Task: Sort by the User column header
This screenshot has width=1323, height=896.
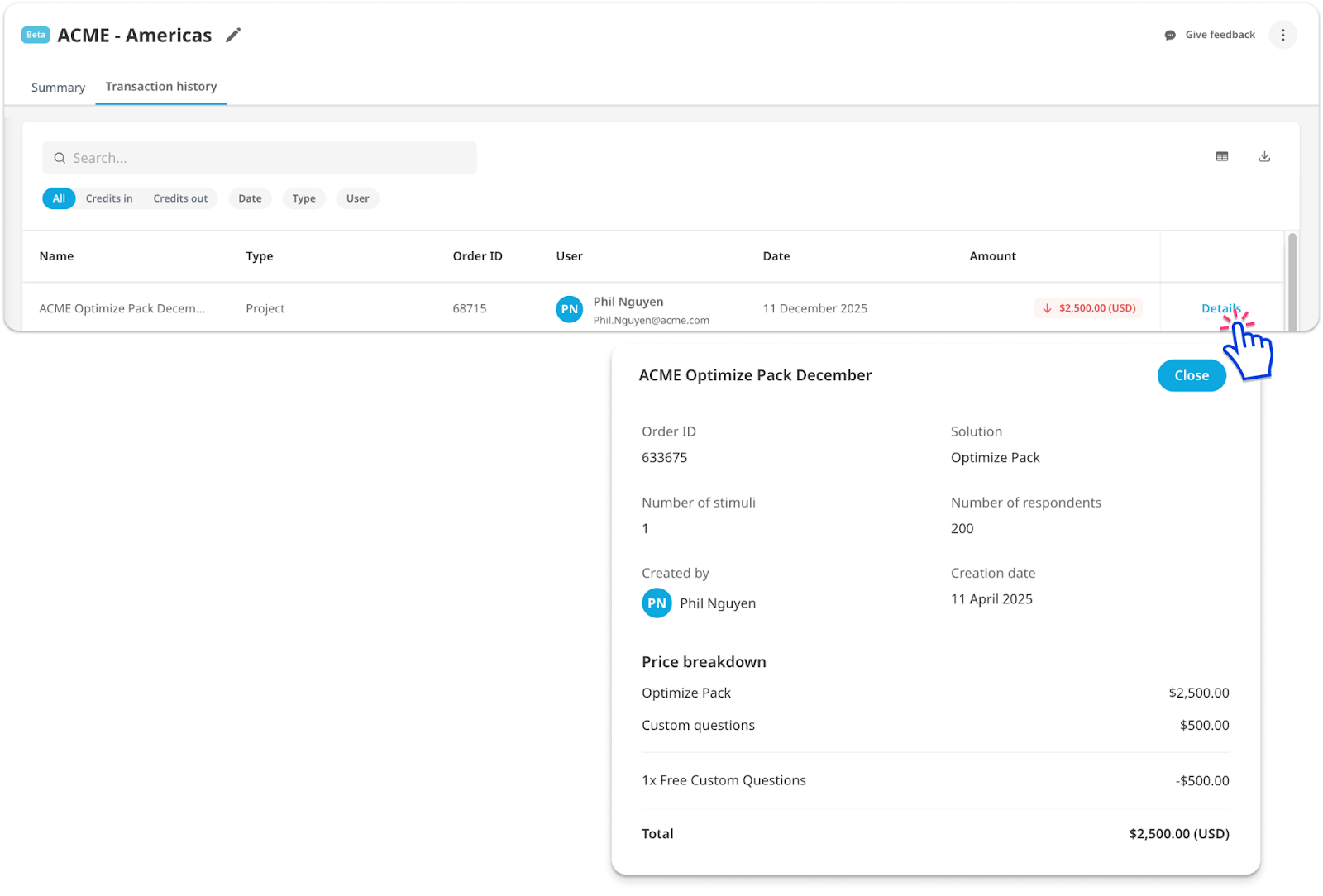Action: [570, 256]
